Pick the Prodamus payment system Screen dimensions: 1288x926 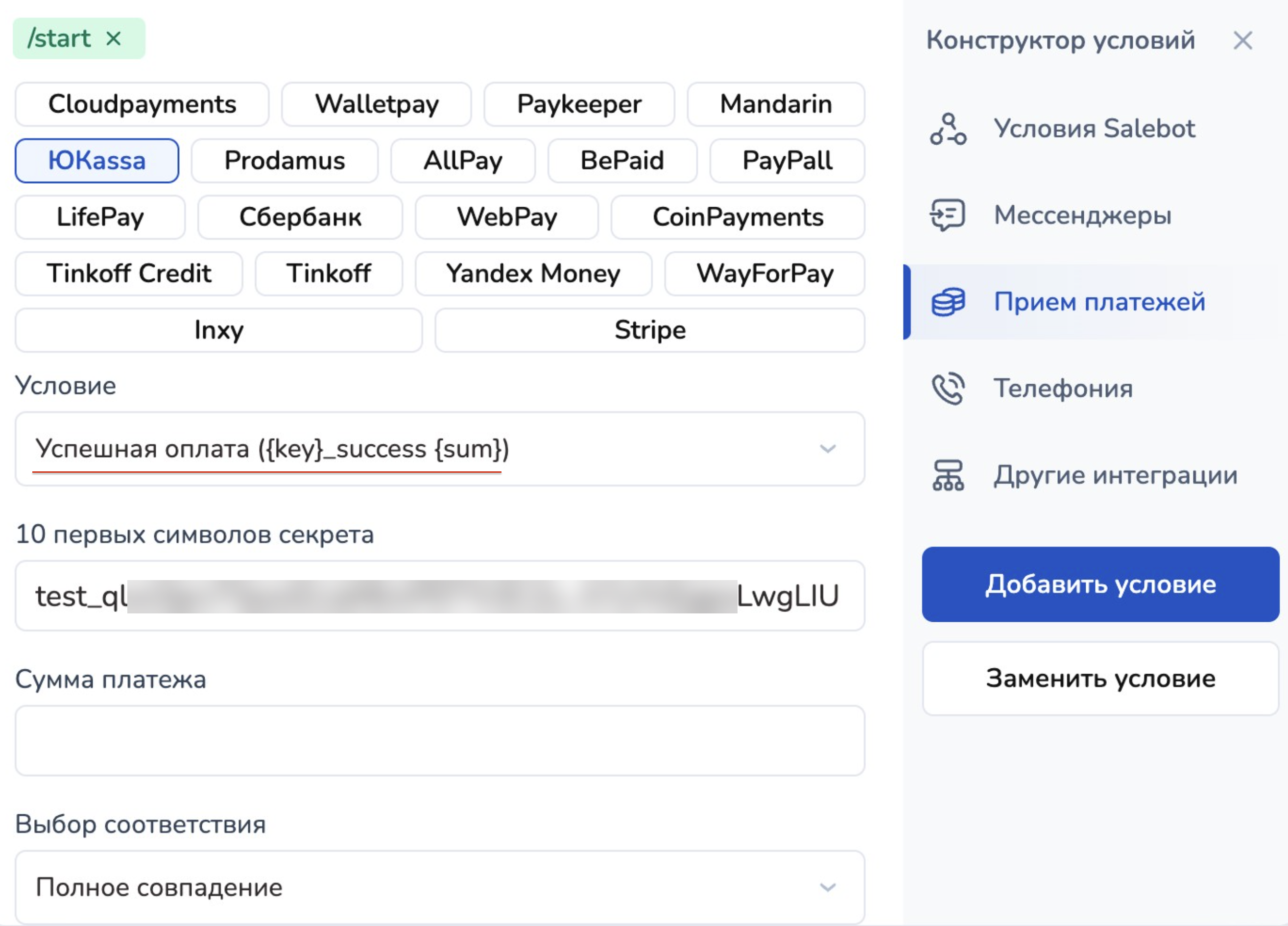285,161
